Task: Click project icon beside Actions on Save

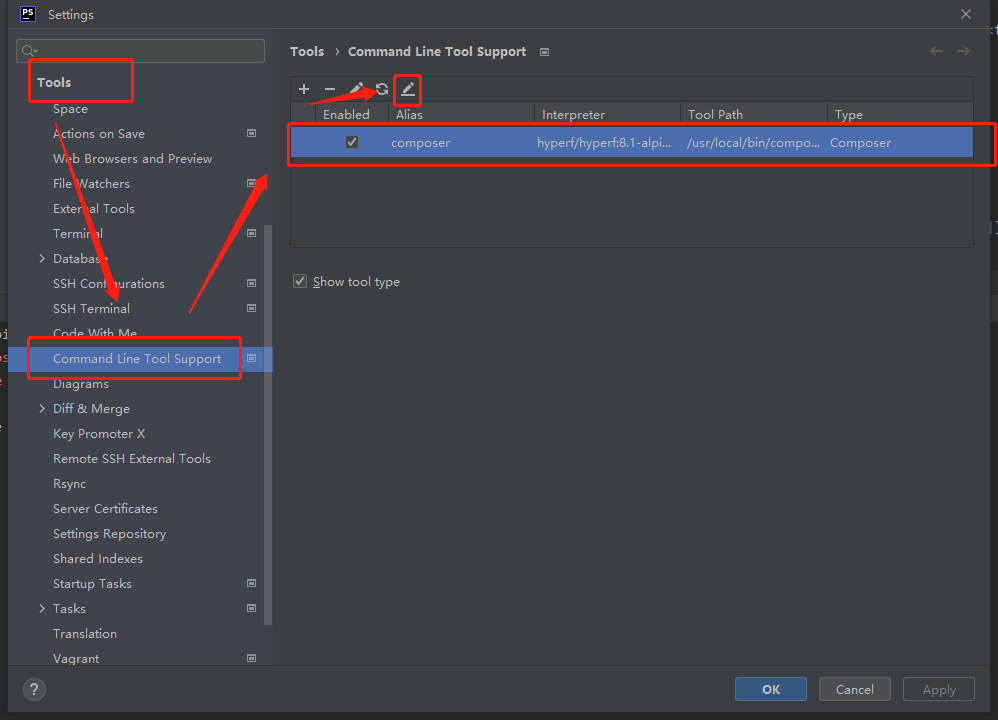Action: click(x=251, y=133)
